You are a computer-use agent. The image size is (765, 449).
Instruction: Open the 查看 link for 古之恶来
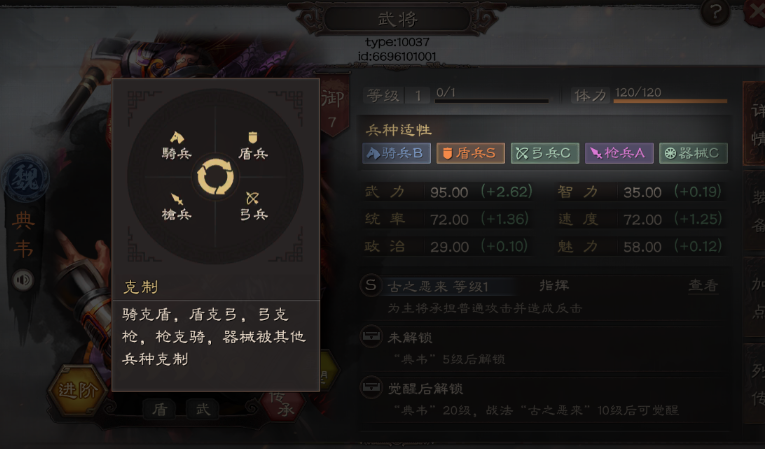[x=703, y=286]
